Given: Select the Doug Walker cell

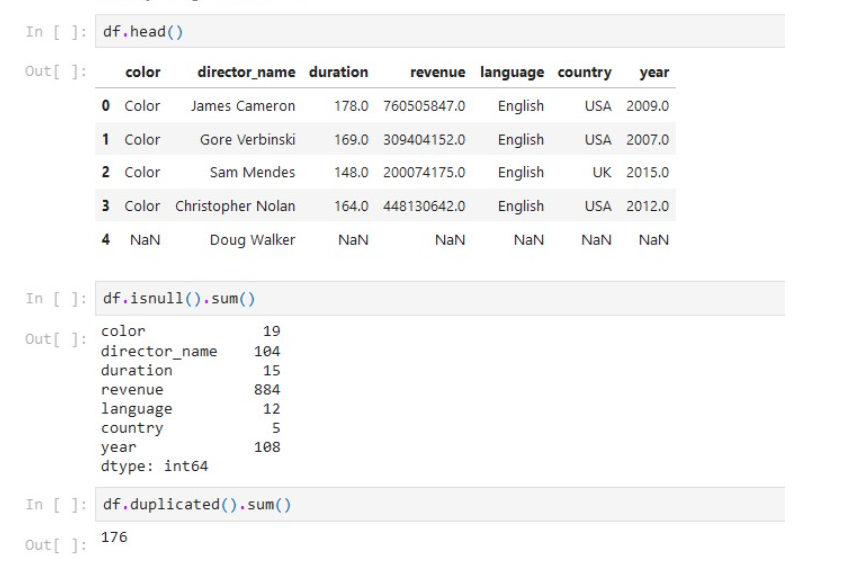Looking at the screenshot, I should click(x=252, y=240).
